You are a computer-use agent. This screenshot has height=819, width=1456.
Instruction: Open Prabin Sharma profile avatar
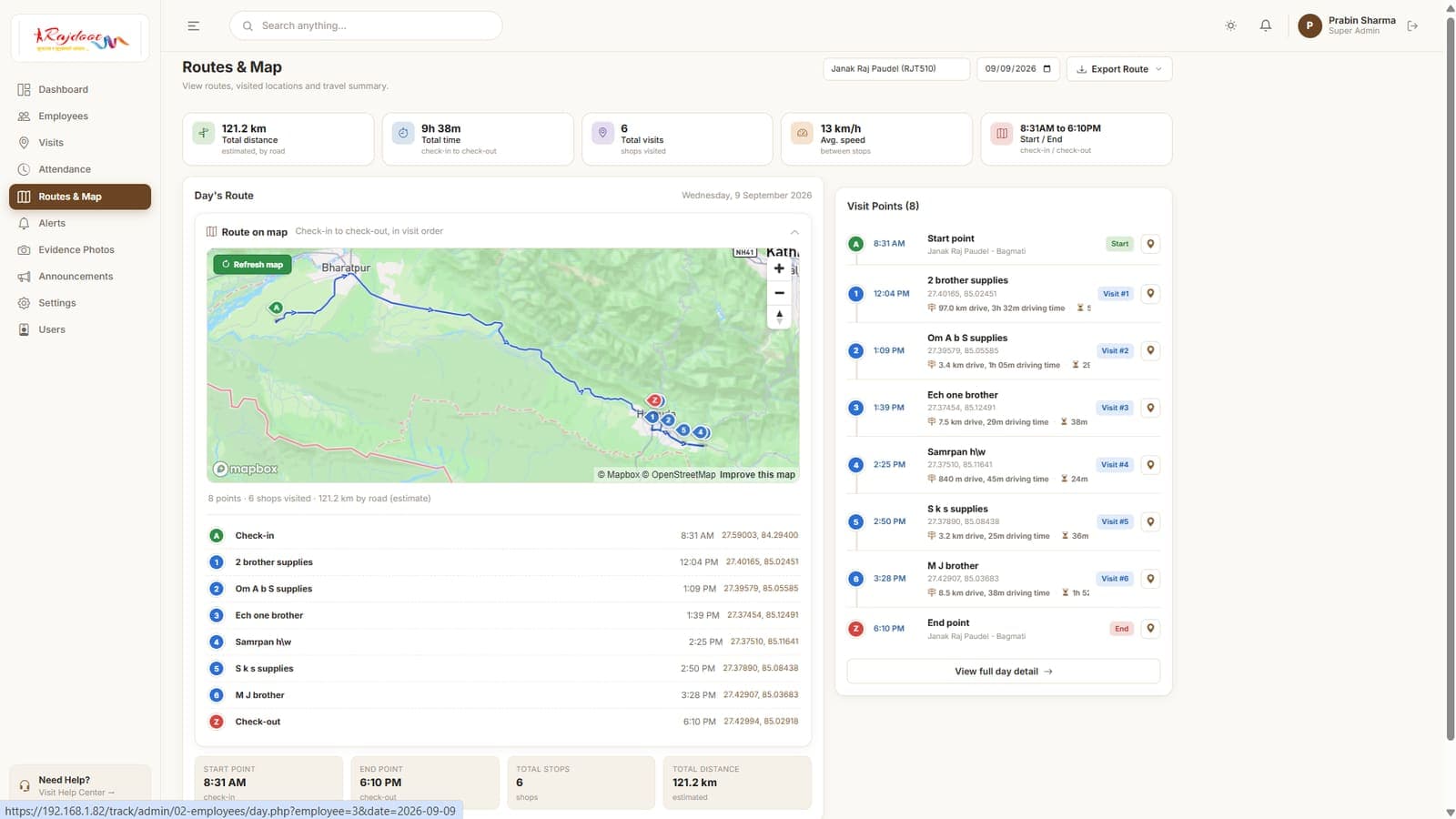coord(1309,25)
